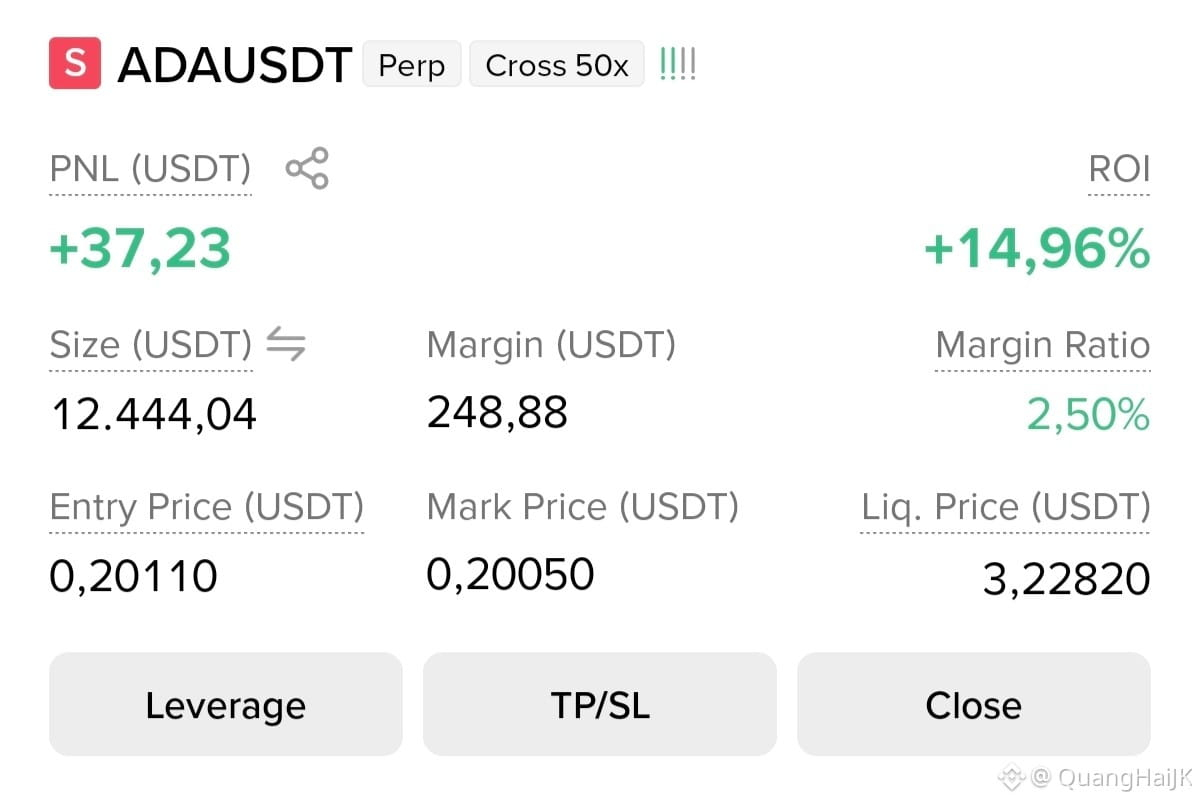The height and width of the screenshot is (802, 1200).
Task: Click the green ADL indicator bars
Action: pos(677,66)
